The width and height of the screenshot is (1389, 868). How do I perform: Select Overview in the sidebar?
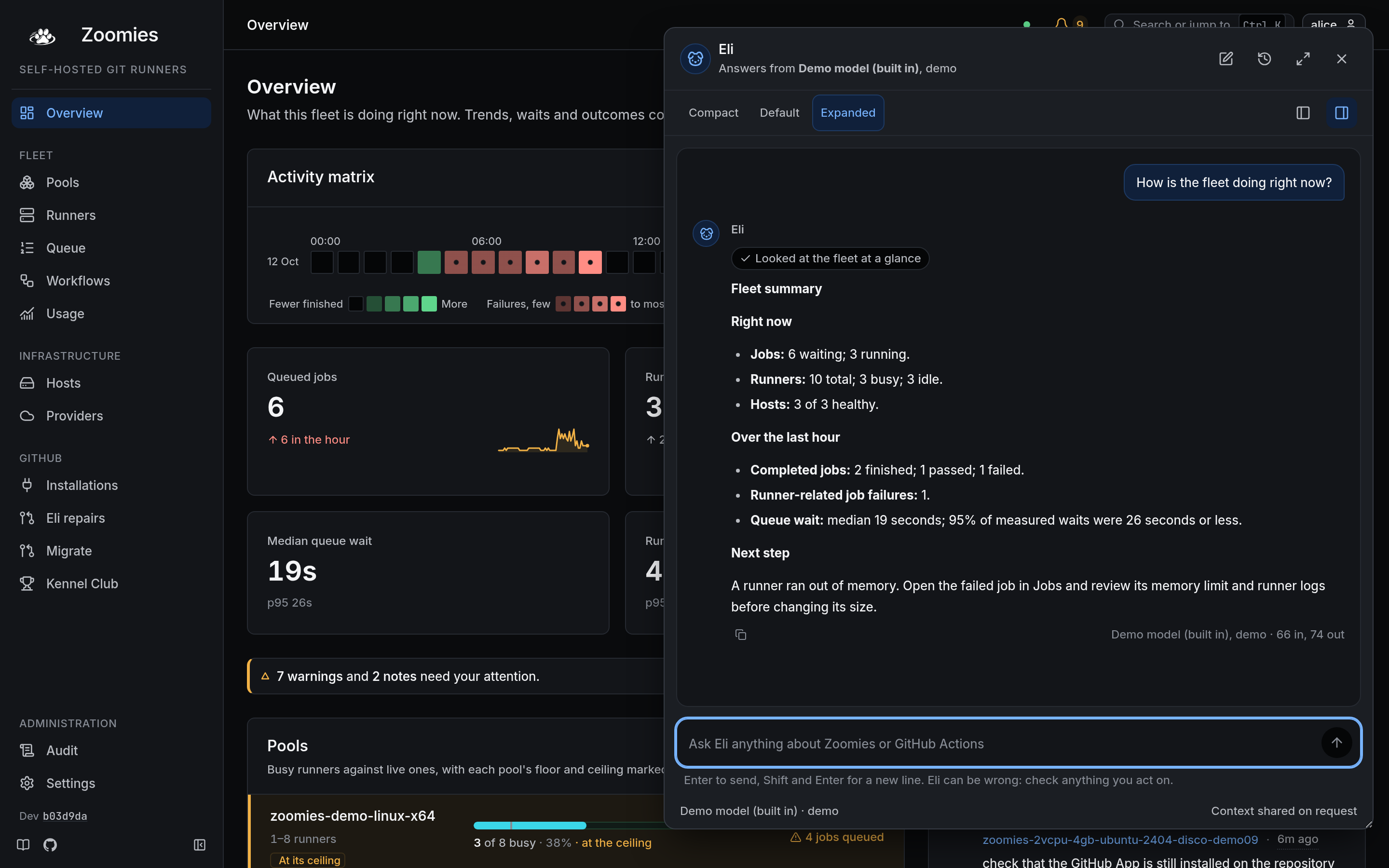coord(111,113)
